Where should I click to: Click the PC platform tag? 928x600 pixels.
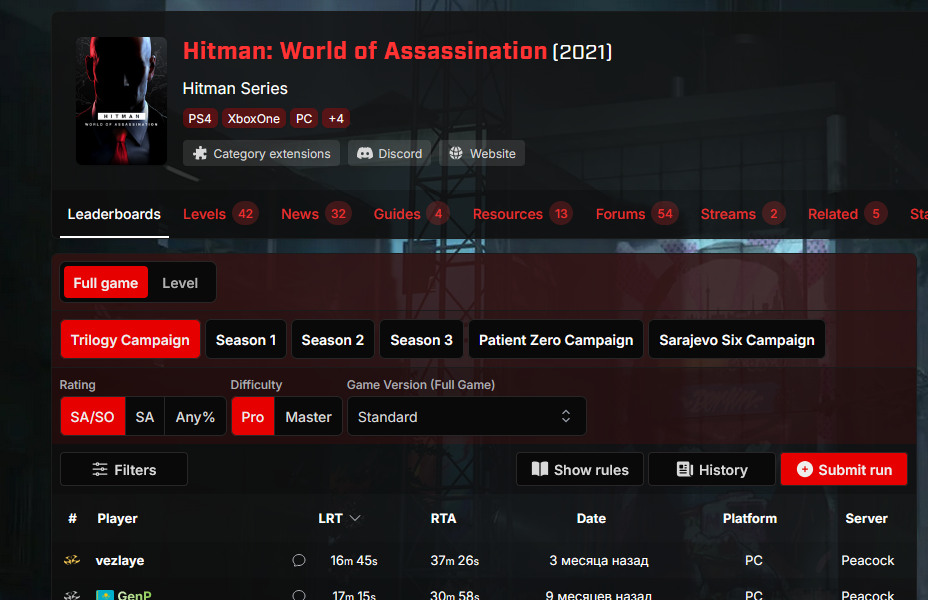pyautogui.click(x=304, y=118)
